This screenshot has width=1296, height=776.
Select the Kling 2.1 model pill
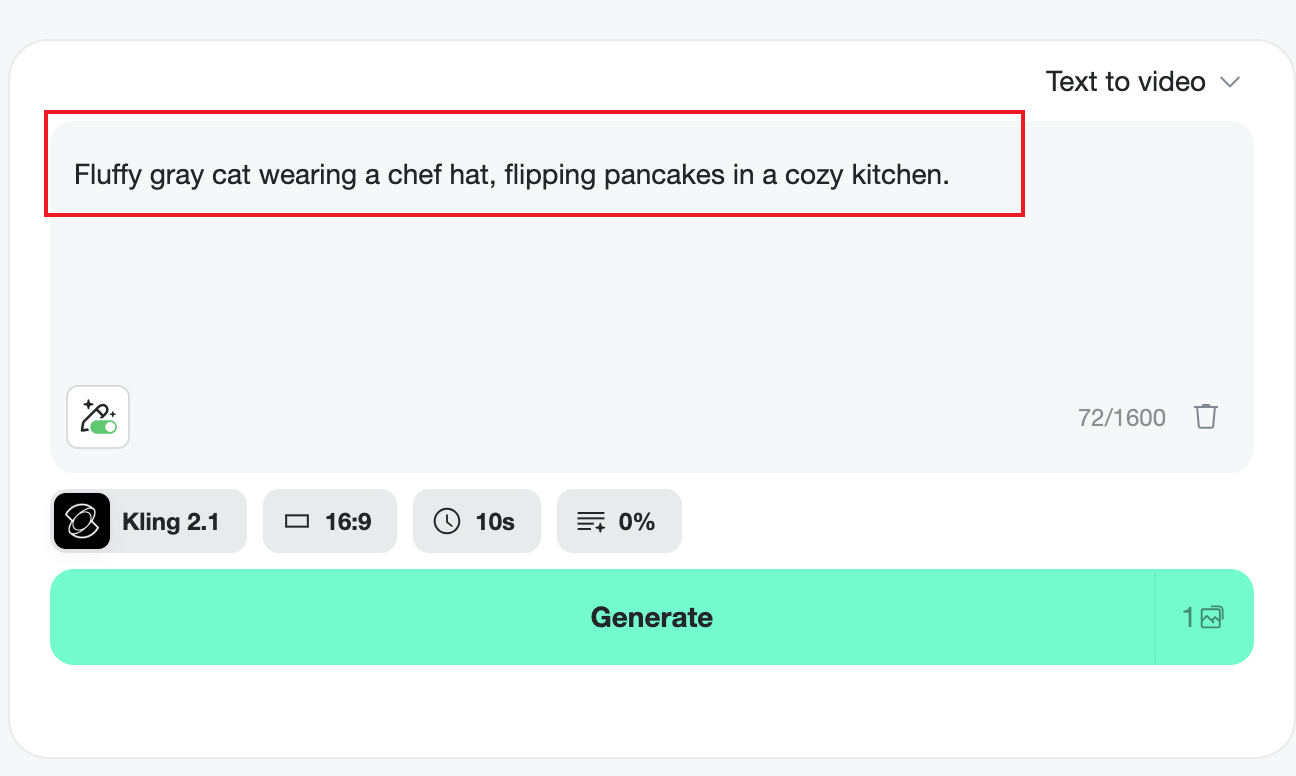click(x=148, y=520)
